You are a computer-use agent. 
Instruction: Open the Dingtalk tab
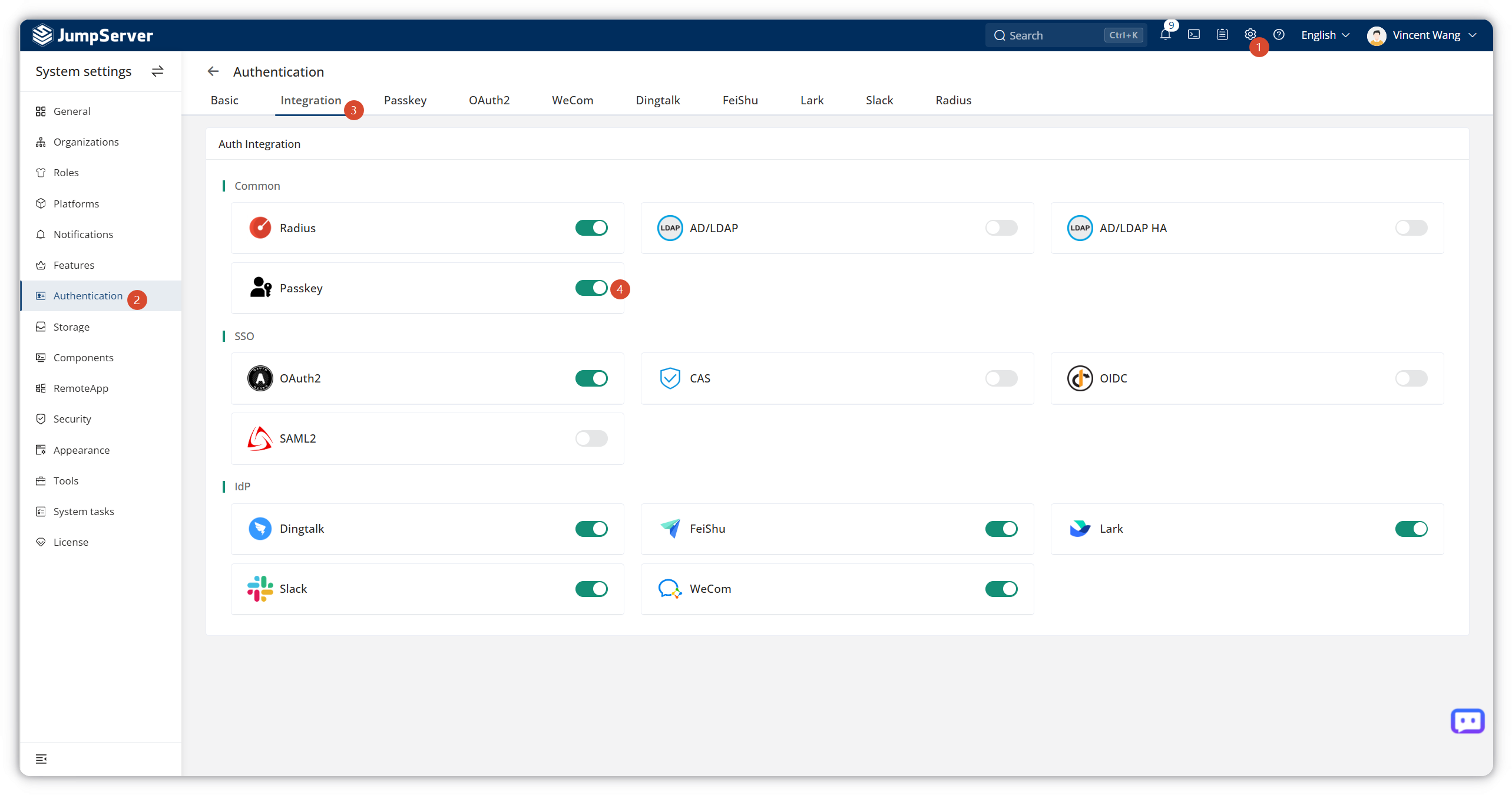[x=657, y=100]
